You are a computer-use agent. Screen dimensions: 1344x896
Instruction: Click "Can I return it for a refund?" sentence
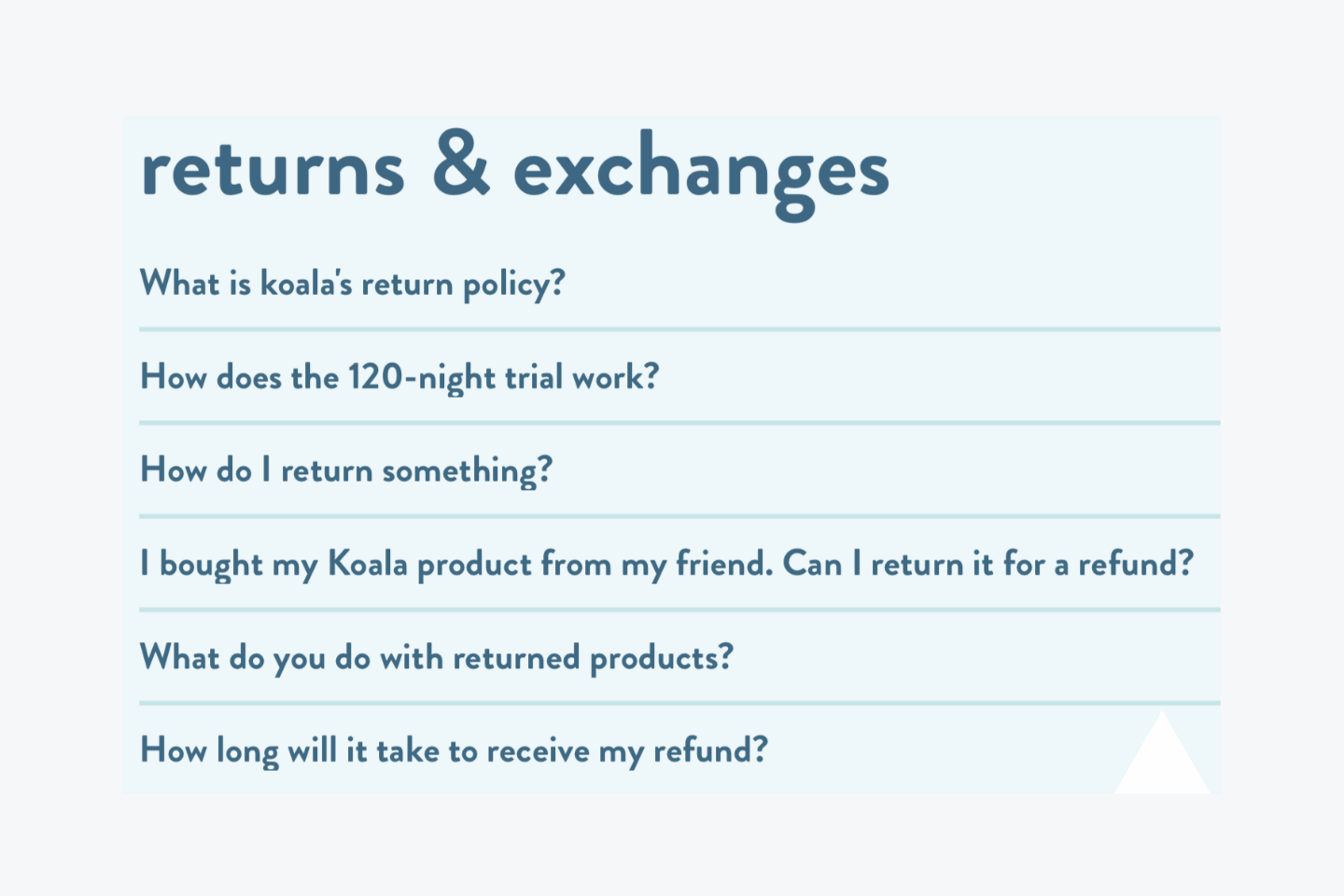click(x=988, y=564)
